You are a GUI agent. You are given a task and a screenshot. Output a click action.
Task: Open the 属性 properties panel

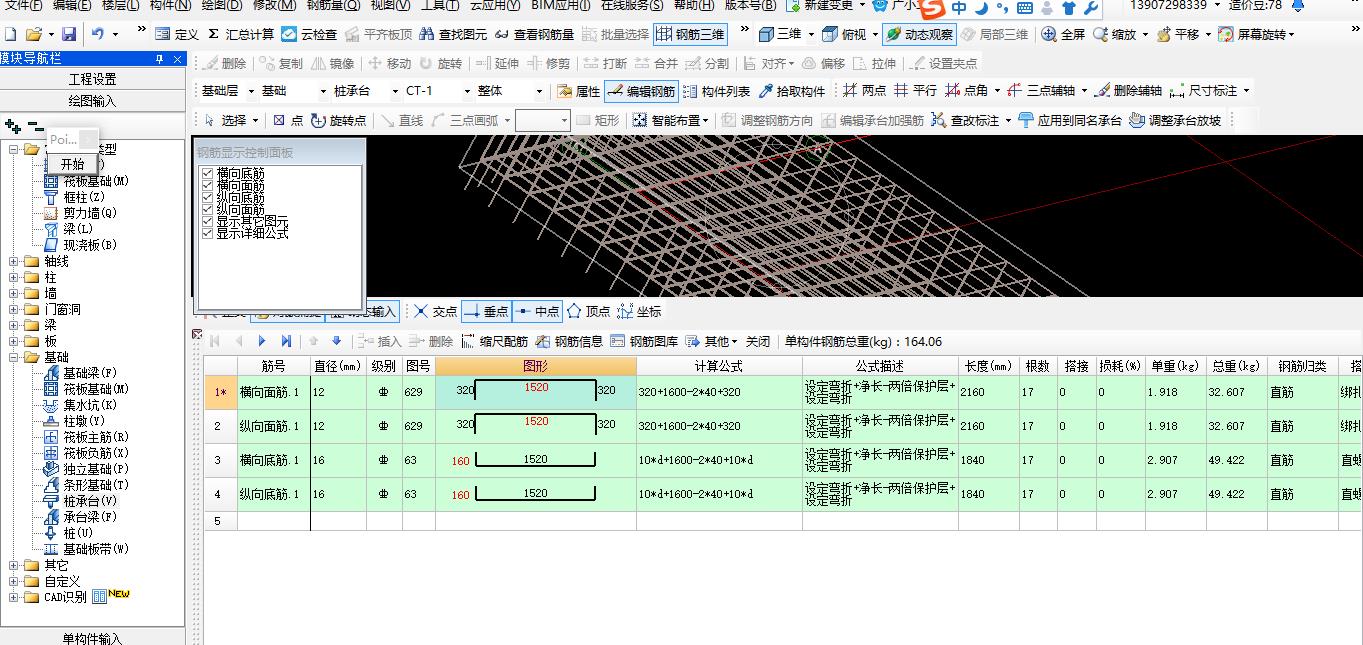[x=579, y=91]
